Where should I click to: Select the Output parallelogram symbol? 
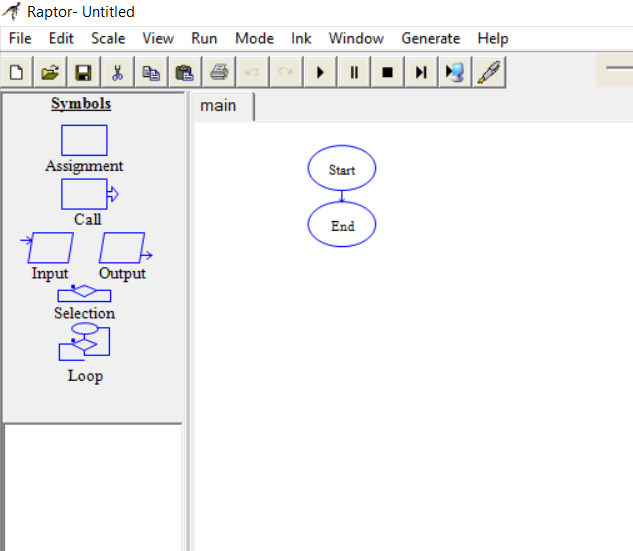(x=126, y=247)
